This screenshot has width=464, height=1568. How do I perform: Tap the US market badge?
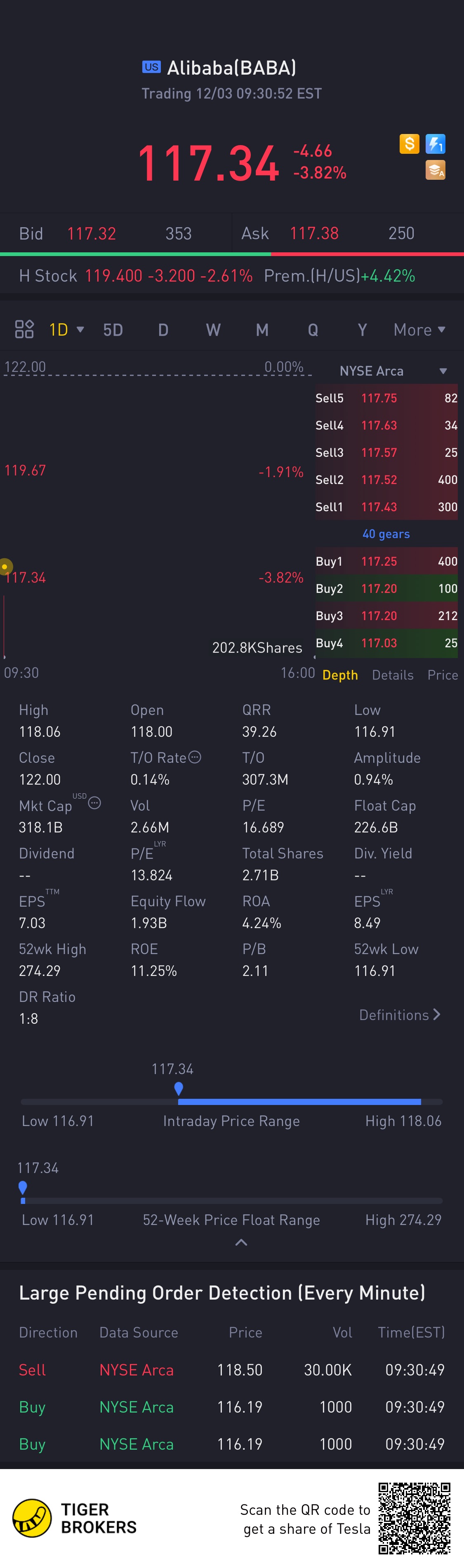tap(152, 67)
